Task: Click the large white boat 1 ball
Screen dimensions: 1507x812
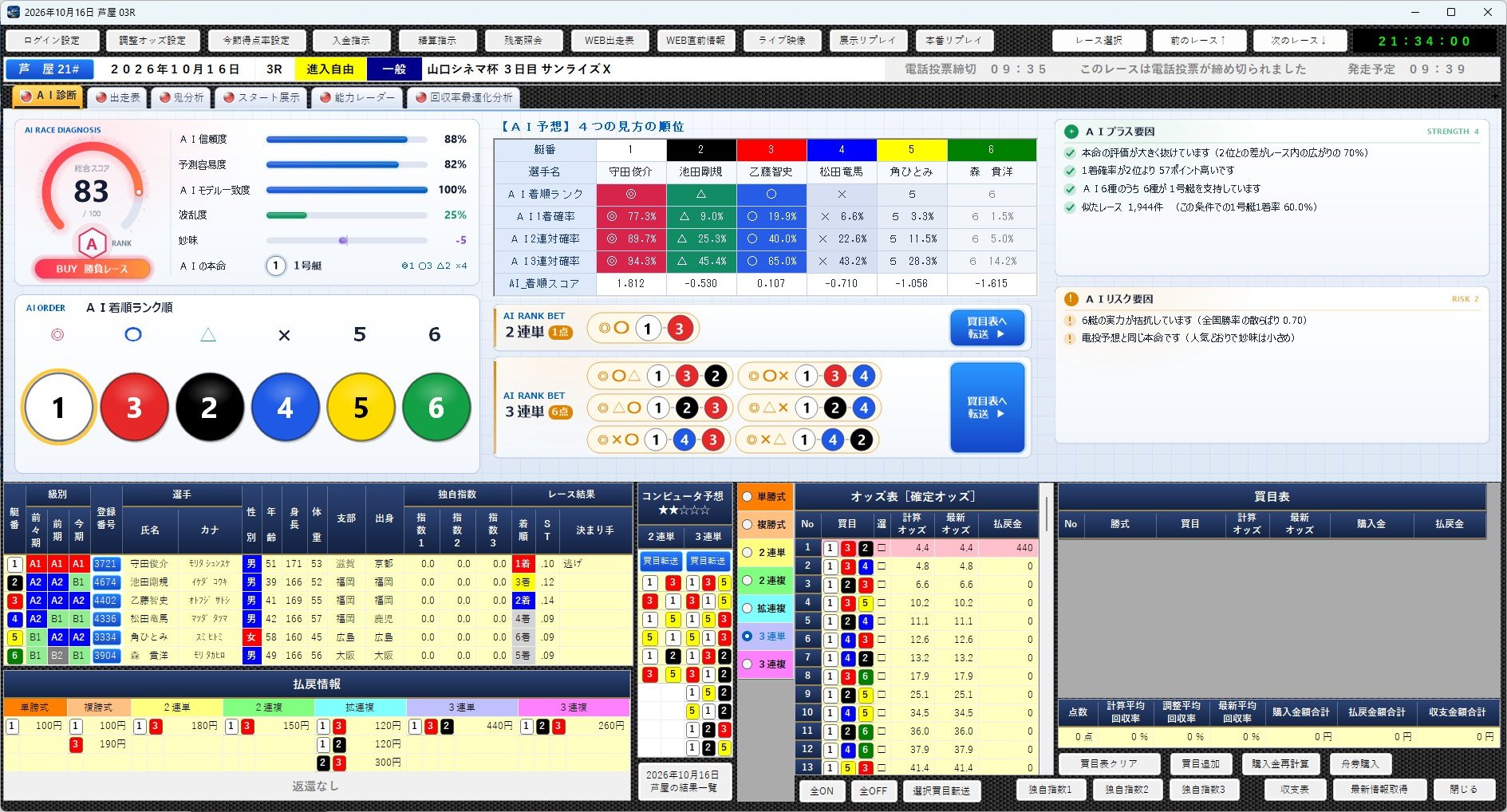Action: tap(59, 408)
